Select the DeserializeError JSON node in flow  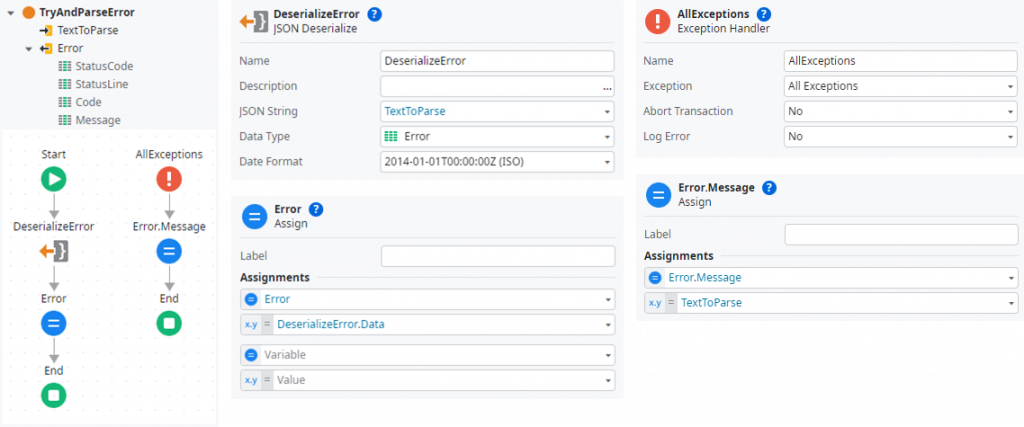pyautogui.click(x=54, y=251)
